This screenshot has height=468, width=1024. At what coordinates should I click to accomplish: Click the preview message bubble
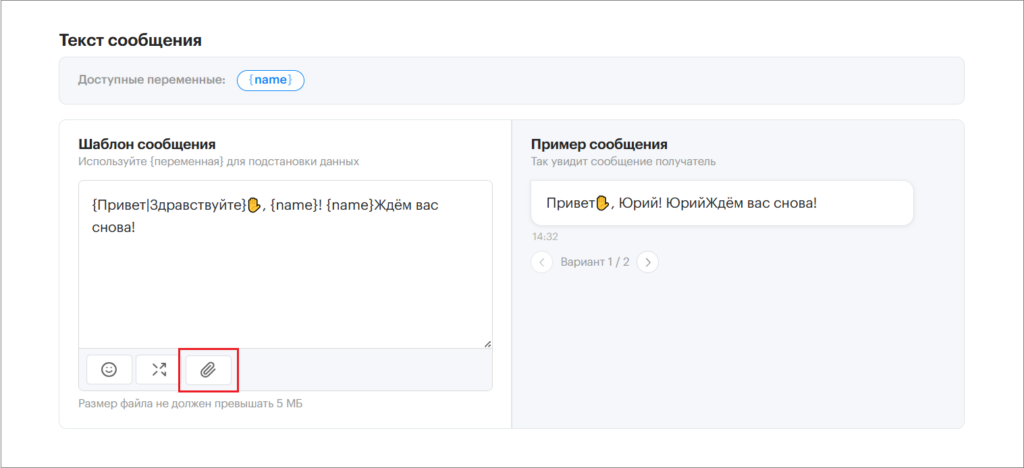722,203
